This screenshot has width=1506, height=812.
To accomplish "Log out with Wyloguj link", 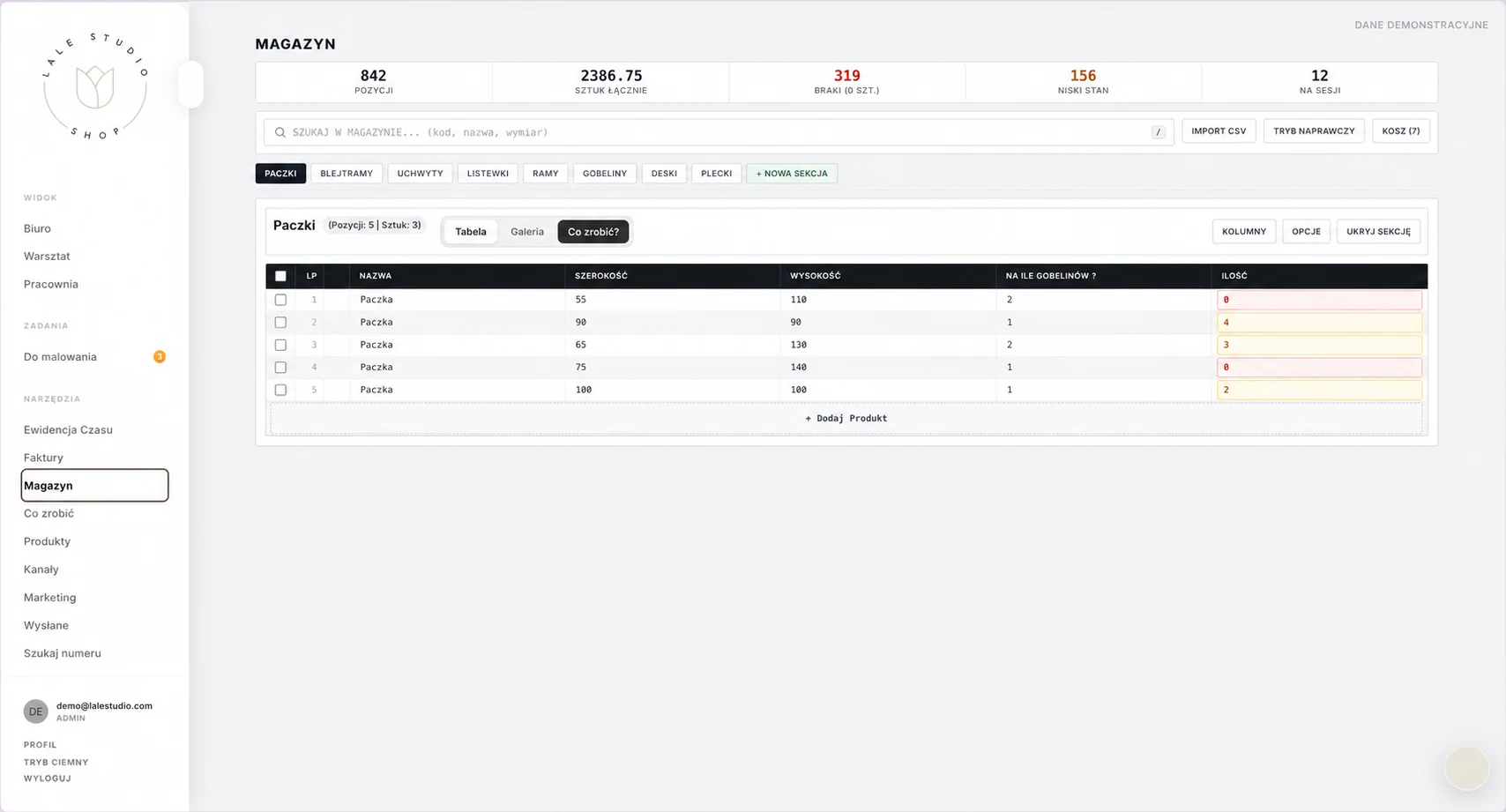I will coord(48,778).
